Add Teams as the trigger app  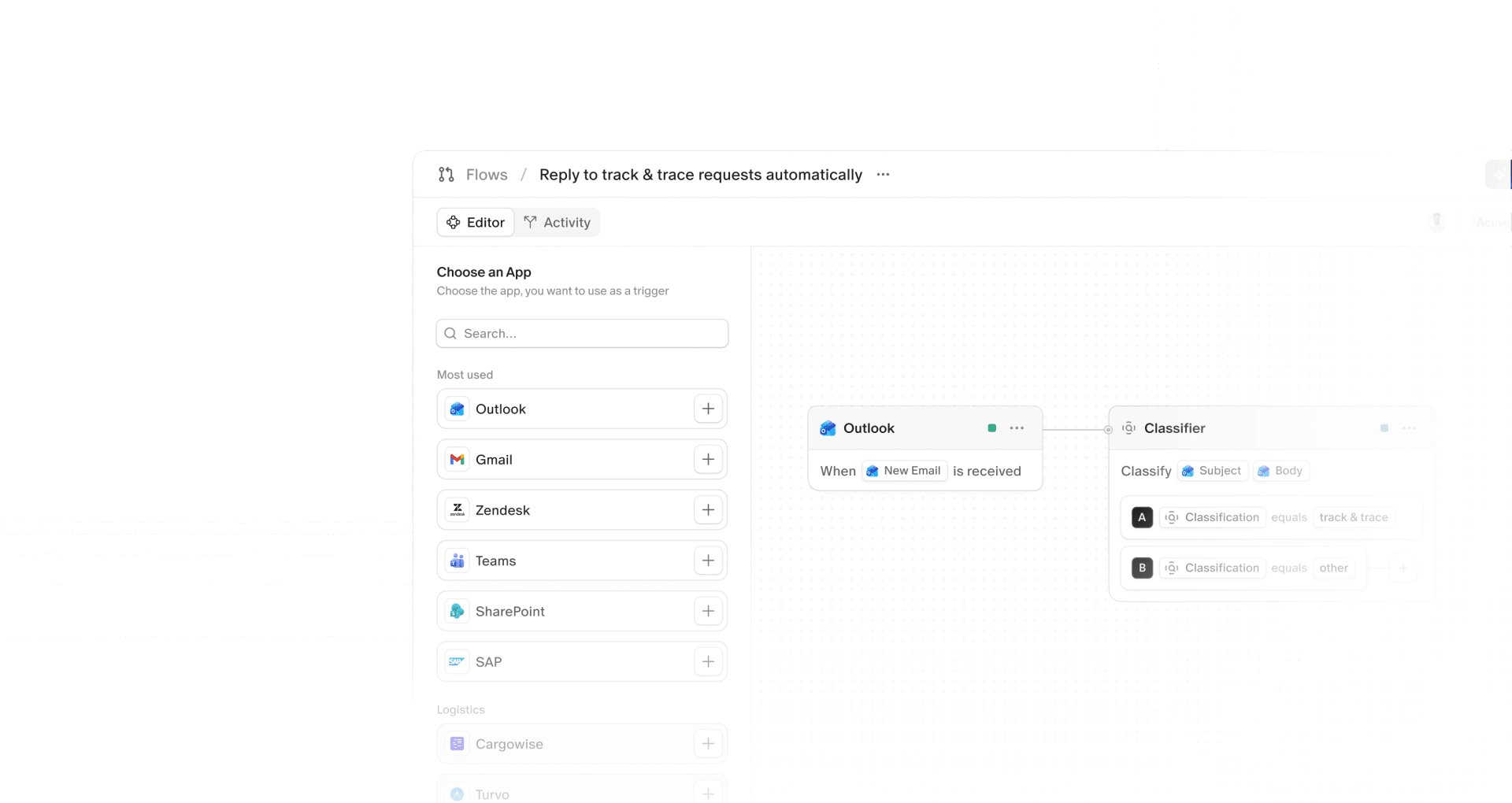click(x=708, y=561)
